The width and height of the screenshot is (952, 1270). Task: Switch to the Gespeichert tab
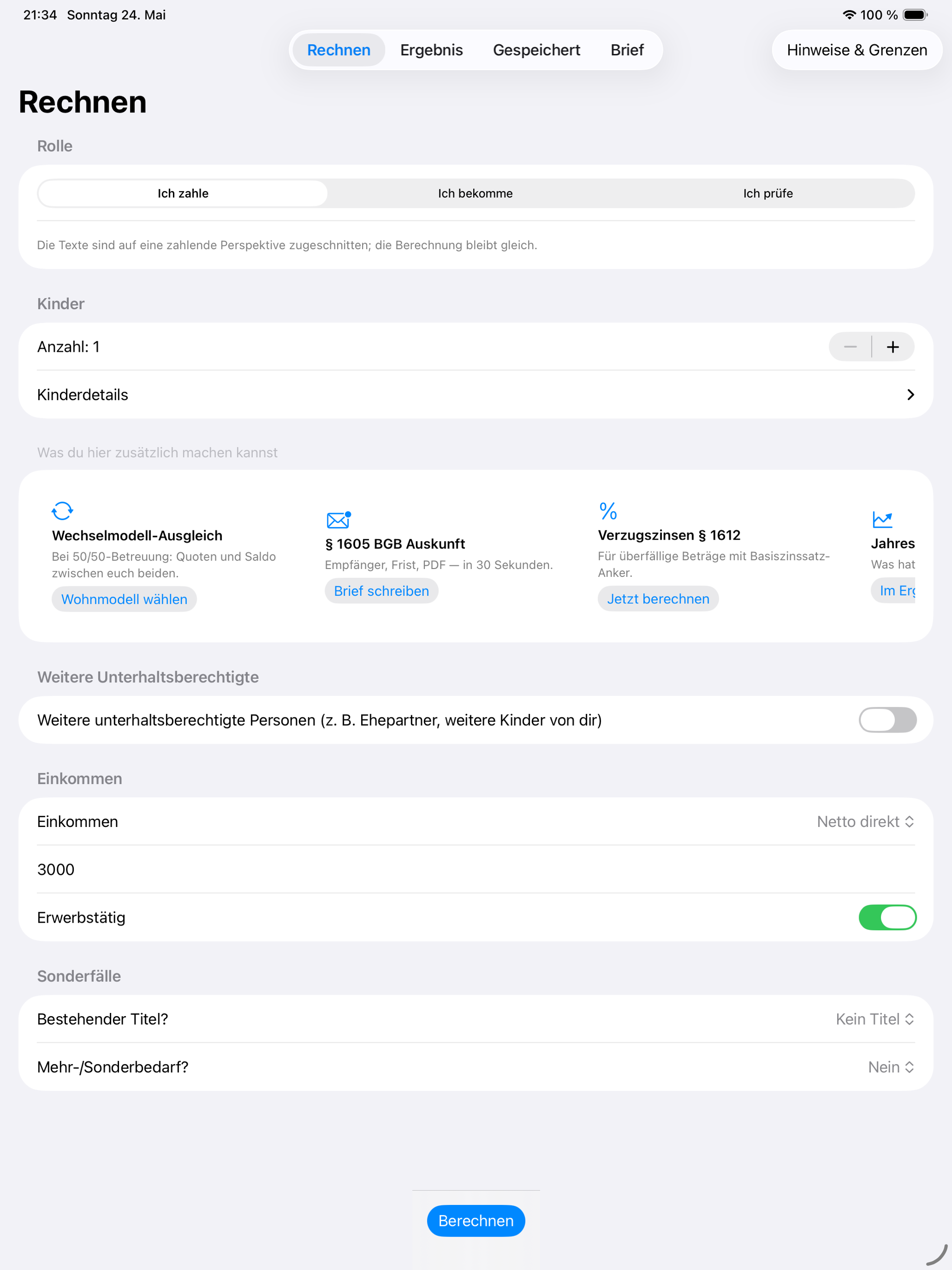point(536,50)
